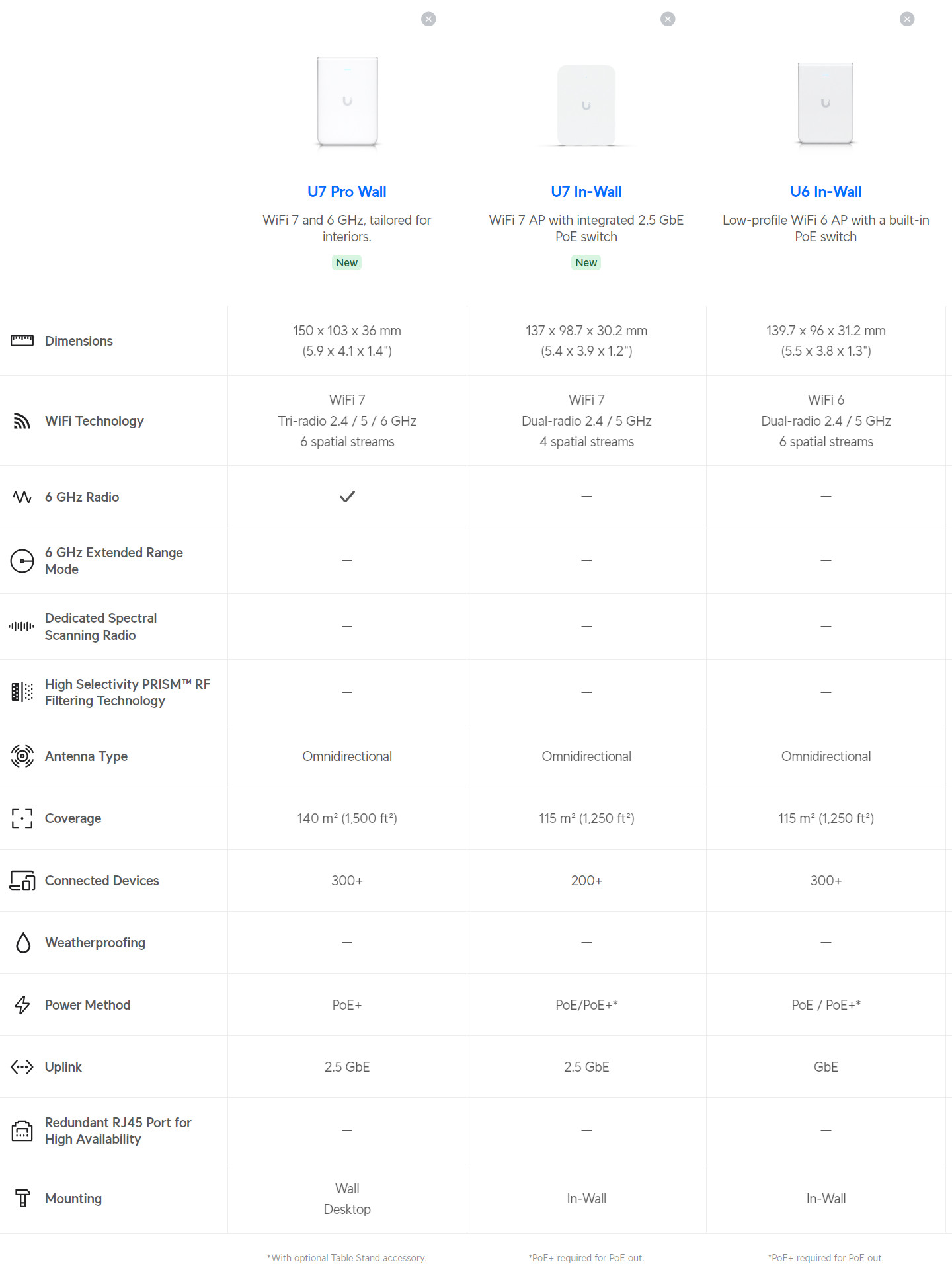Image resolution: width=952 pixels, height=1274 pixels.
Task: Open the U7 In-Wall product link
Action: [586, 192]
